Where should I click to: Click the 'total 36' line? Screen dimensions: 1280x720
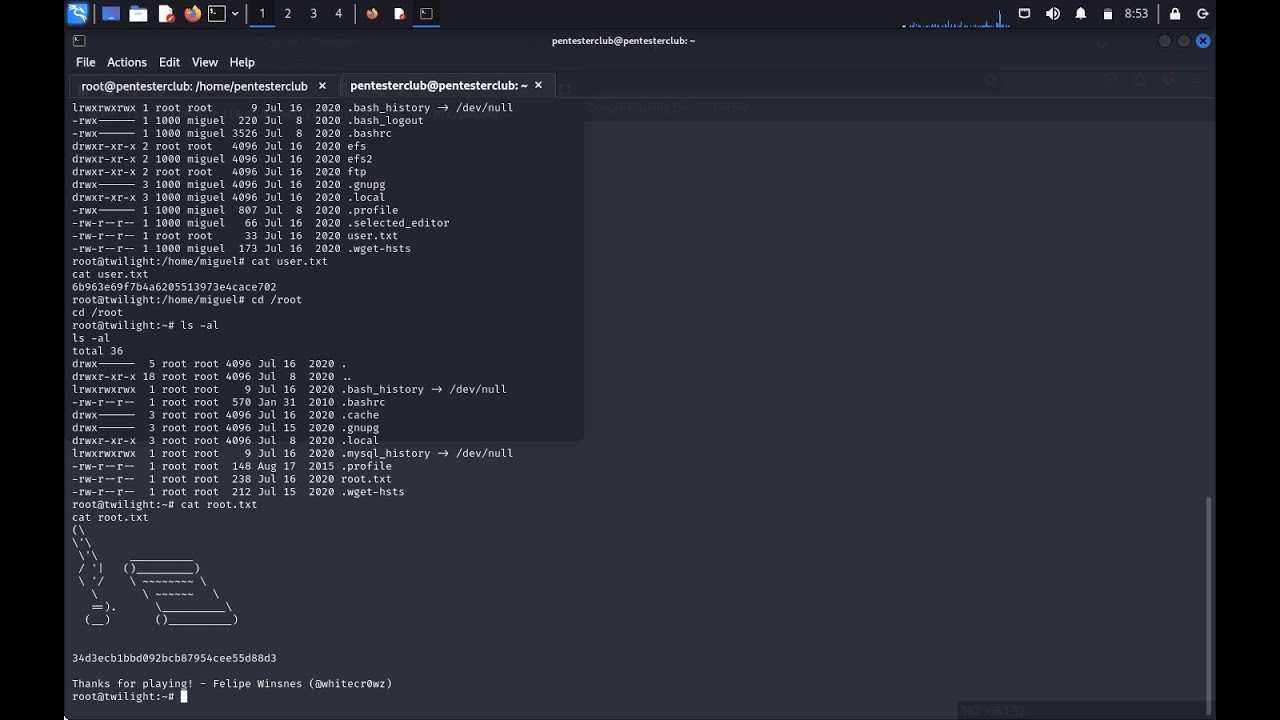pyautogui.click(x=97, y=351)
